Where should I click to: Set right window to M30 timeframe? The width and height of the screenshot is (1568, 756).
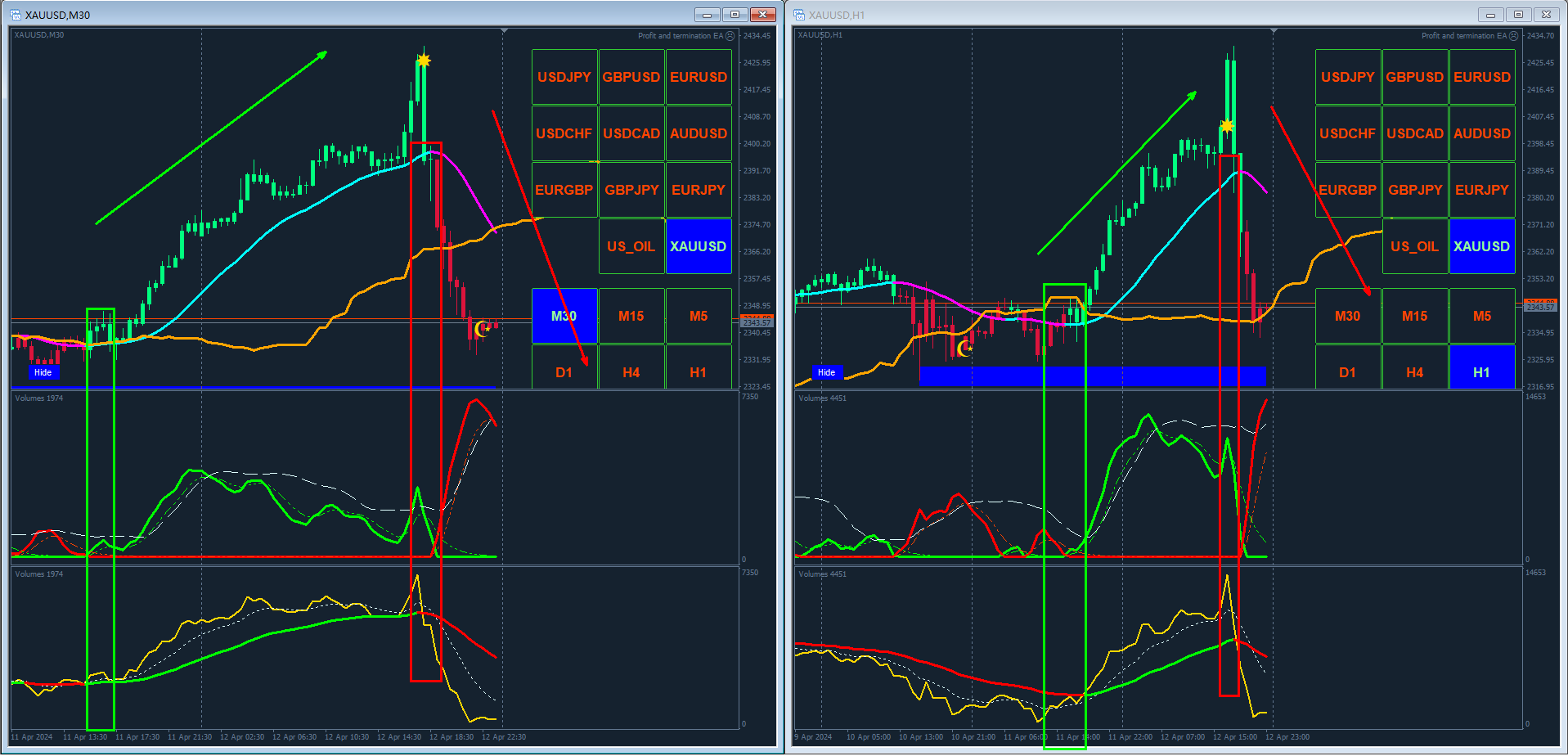(x=1348, y=316)
